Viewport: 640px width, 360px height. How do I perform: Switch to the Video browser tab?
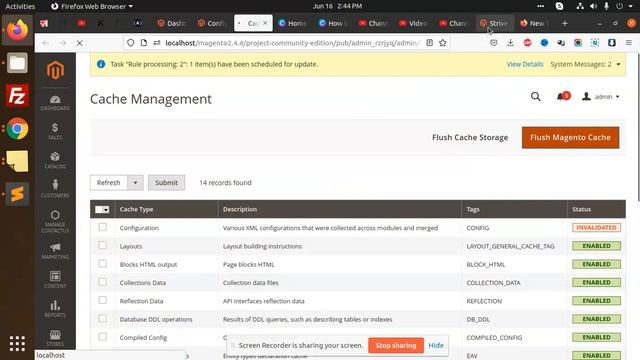(x=414, y=24)
